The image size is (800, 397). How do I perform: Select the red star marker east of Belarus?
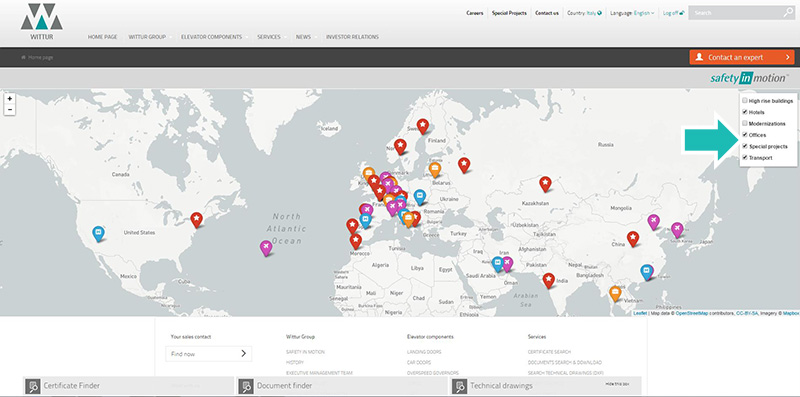(464, 165)
